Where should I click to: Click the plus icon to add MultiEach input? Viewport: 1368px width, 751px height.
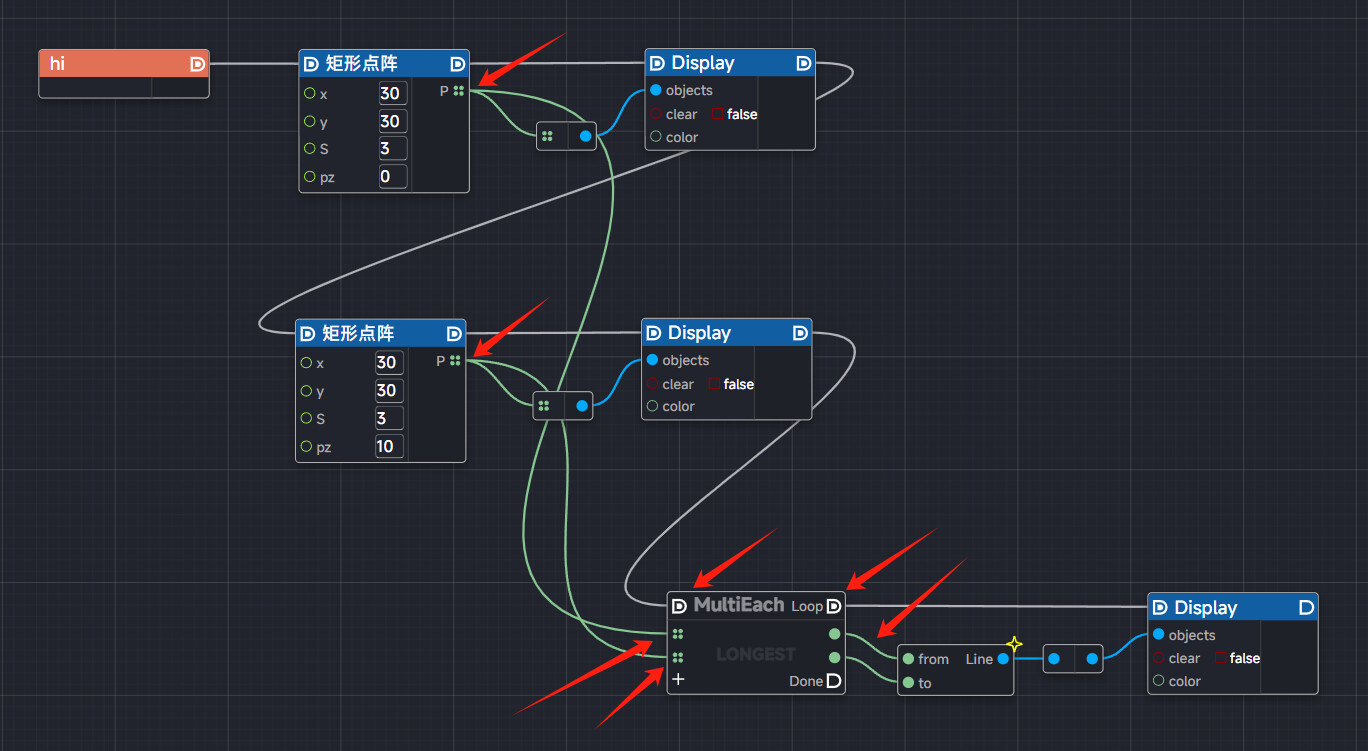coord(678,680)
